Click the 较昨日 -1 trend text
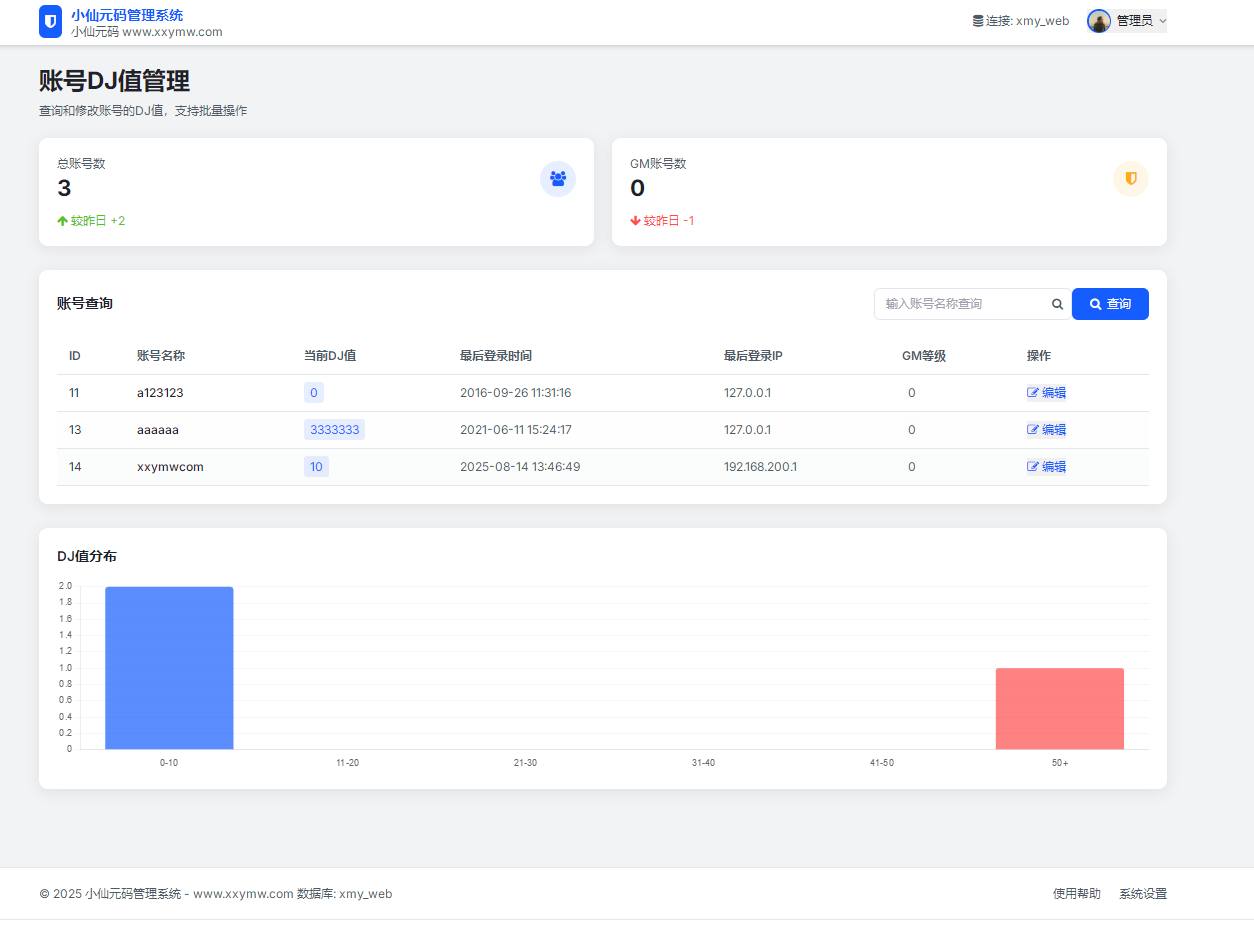 pyautogui.click(x=669, y=221)
